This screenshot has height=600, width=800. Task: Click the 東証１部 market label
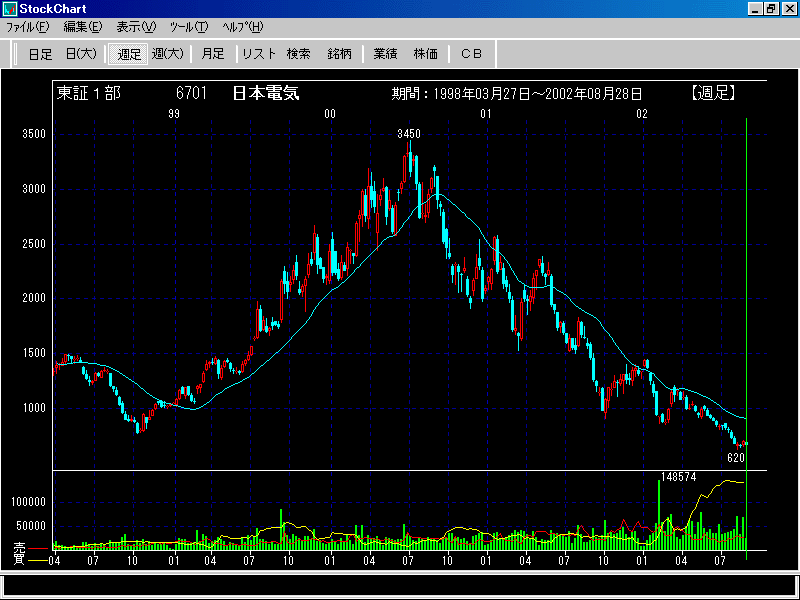coord(89,93)
